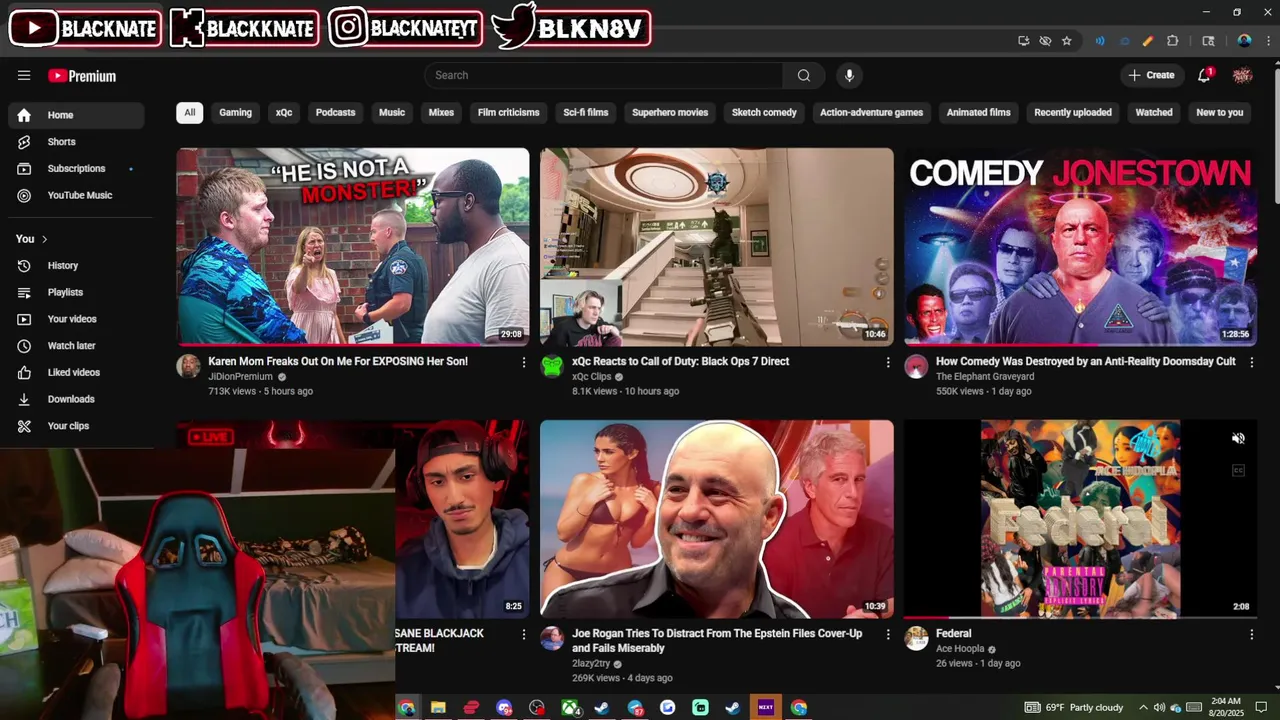Screen dimensions: 1280x720
Task: Open Joe Rogan Epstein Files thumbnail
Action: (717, 519)
